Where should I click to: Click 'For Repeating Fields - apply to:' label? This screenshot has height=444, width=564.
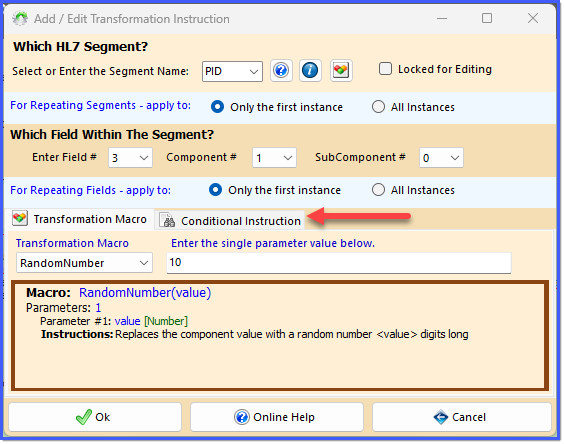[x=90, y=190]
